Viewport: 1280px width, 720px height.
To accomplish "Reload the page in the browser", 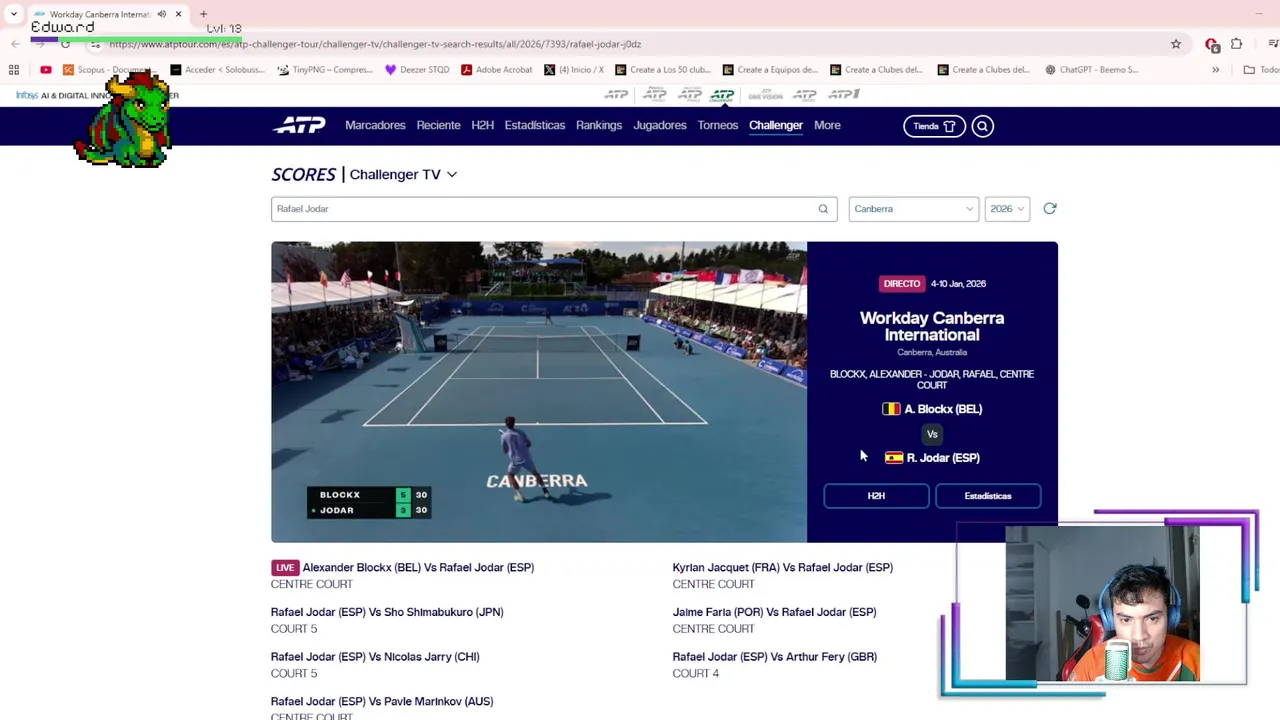I will click(x=66, y=44).
